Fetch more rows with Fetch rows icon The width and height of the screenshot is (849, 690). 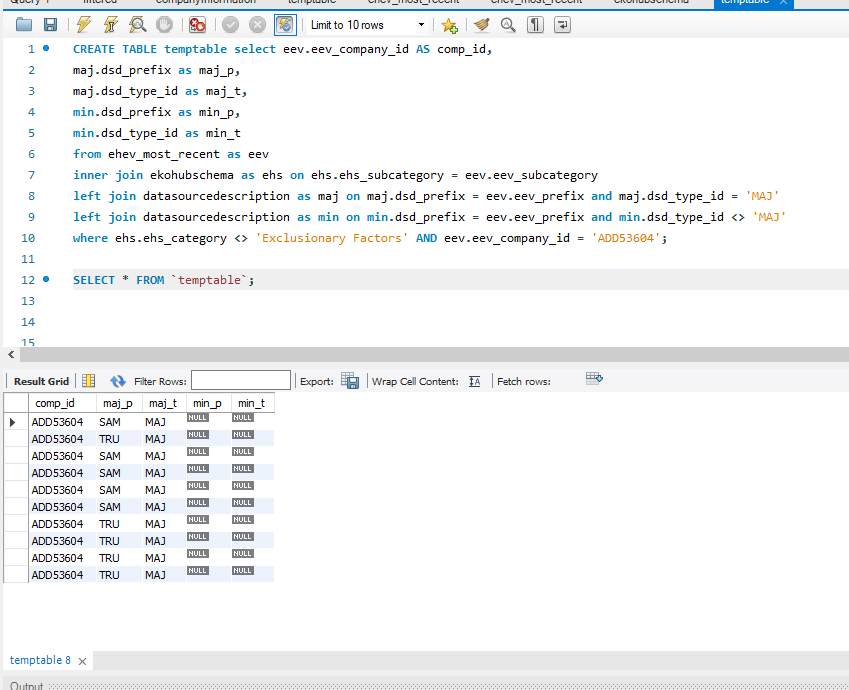pos(594,378)
